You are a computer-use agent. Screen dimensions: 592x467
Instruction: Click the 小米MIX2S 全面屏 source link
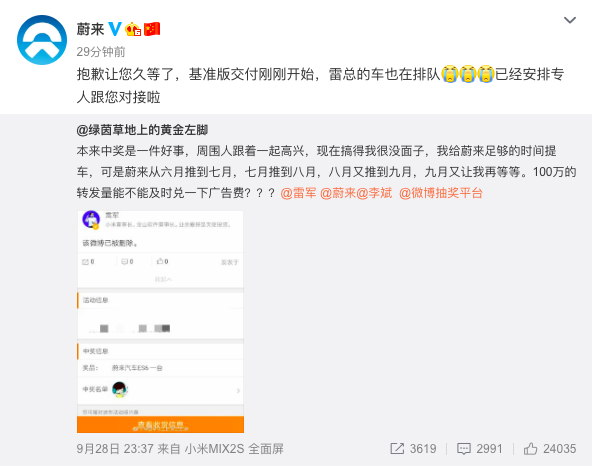pos(234,449)
